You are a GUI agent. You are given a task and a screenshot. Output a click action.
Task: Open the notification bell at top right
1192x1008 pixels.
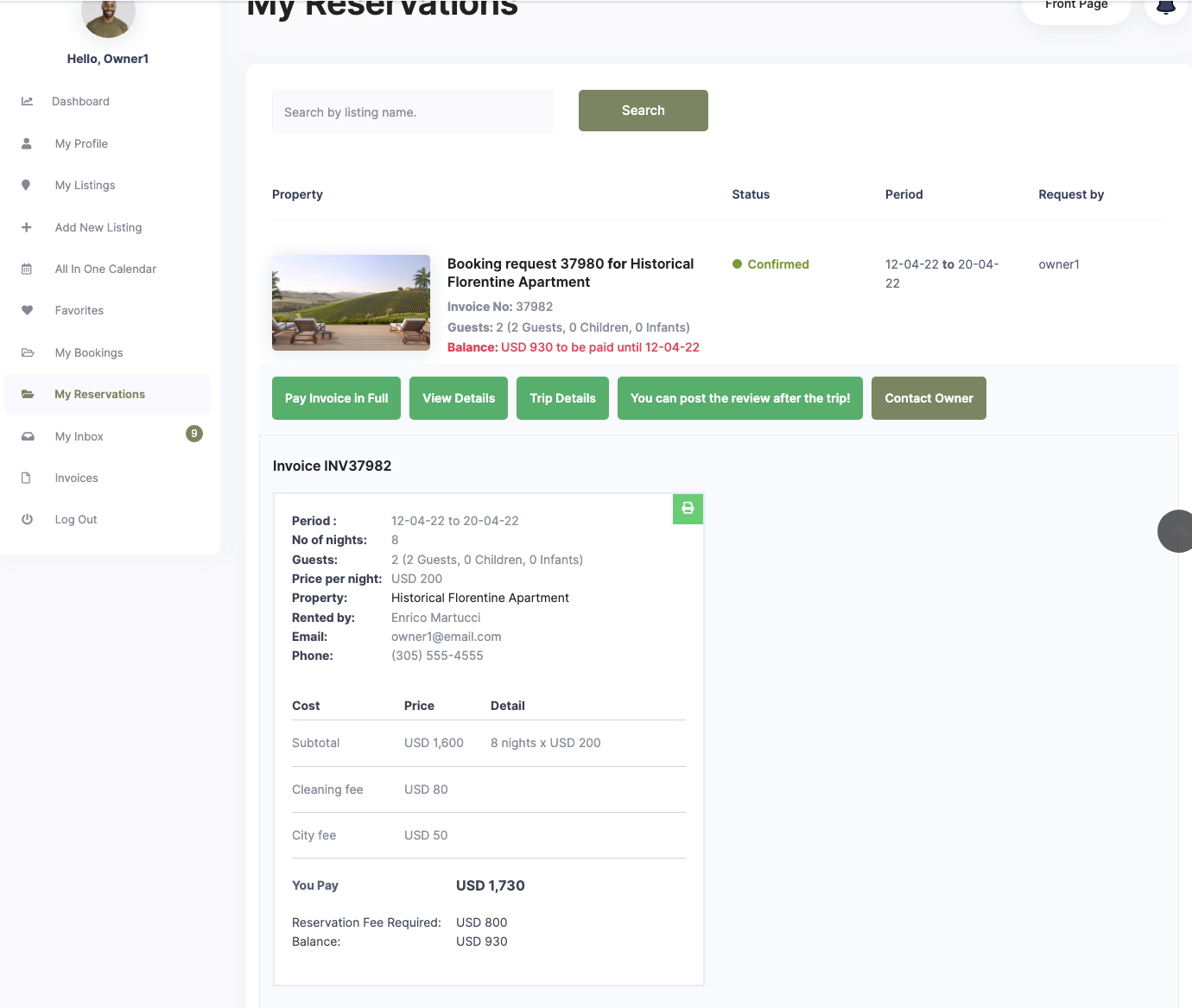point(1165,7)
